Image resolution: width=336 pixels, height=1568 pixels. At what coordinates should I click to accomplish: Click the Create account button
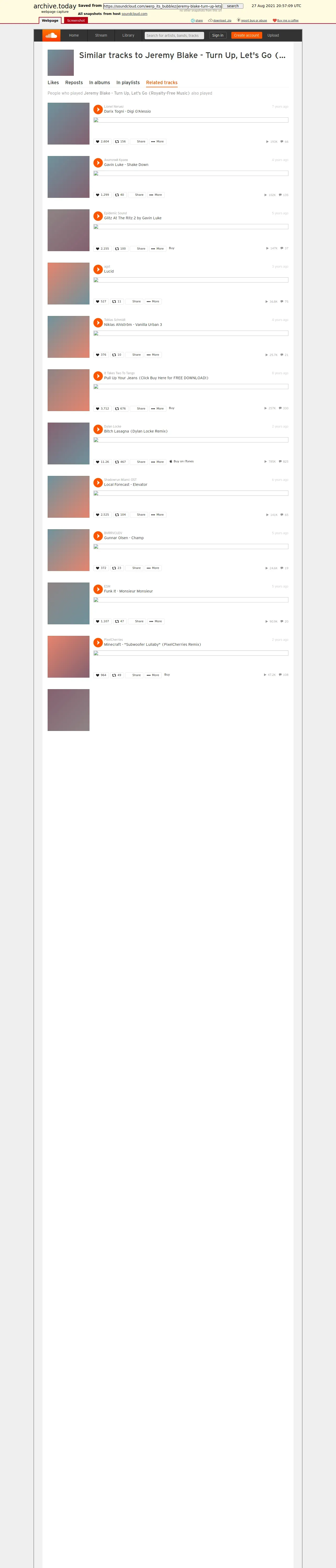tap(246, 35)
